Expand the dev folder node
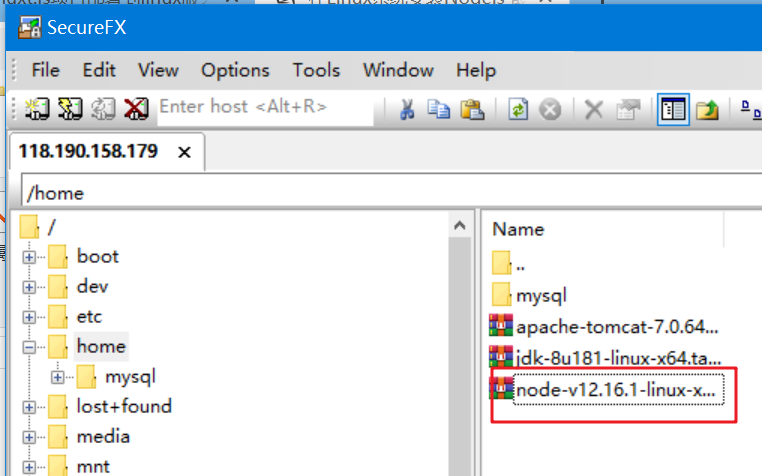The height and width of the screenshot is (476, 762). 29,287
